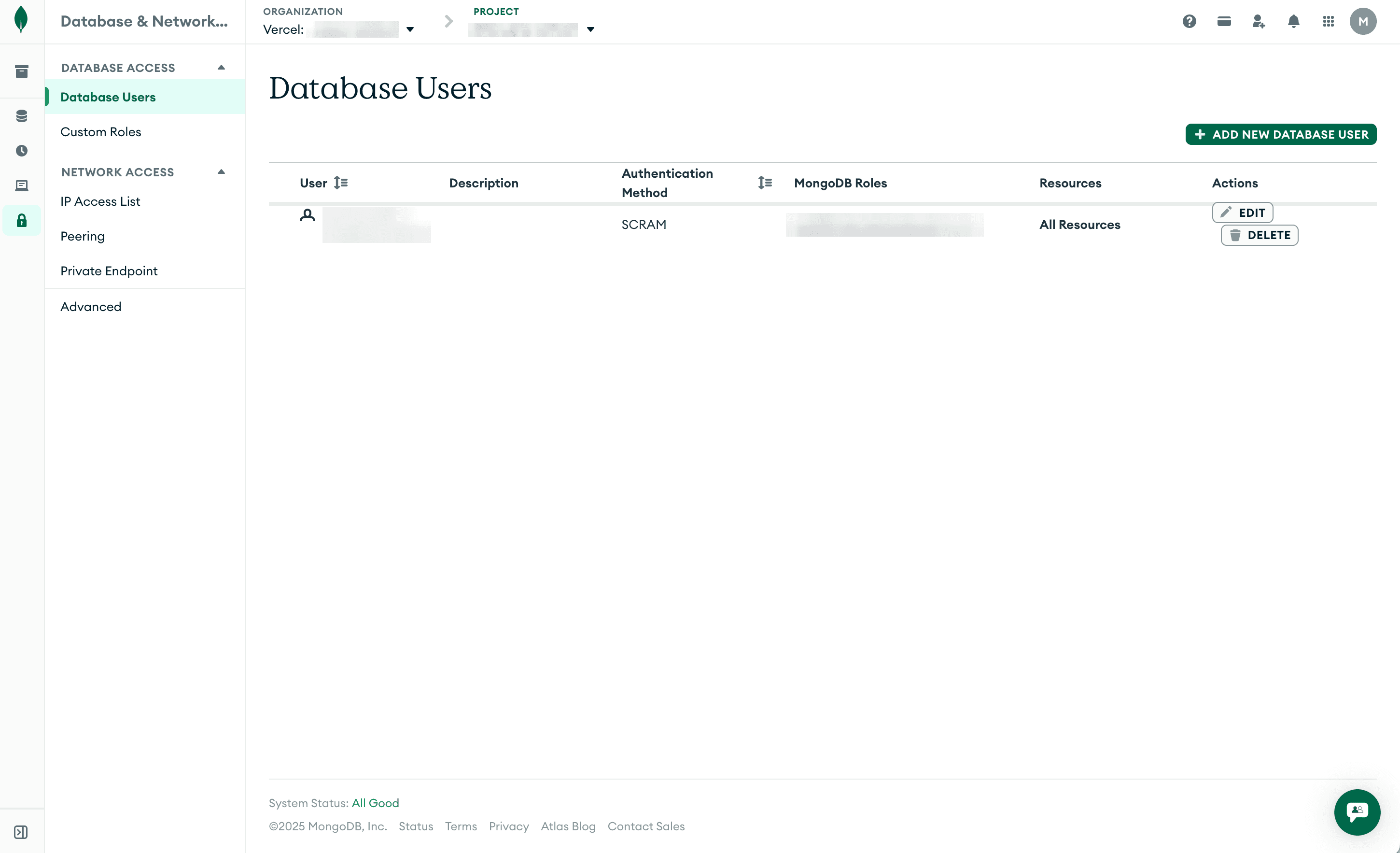The width and height of the screenshot is (1400, 853).
Task: Open the notifications bell
Action: [x=1294, y=21]
